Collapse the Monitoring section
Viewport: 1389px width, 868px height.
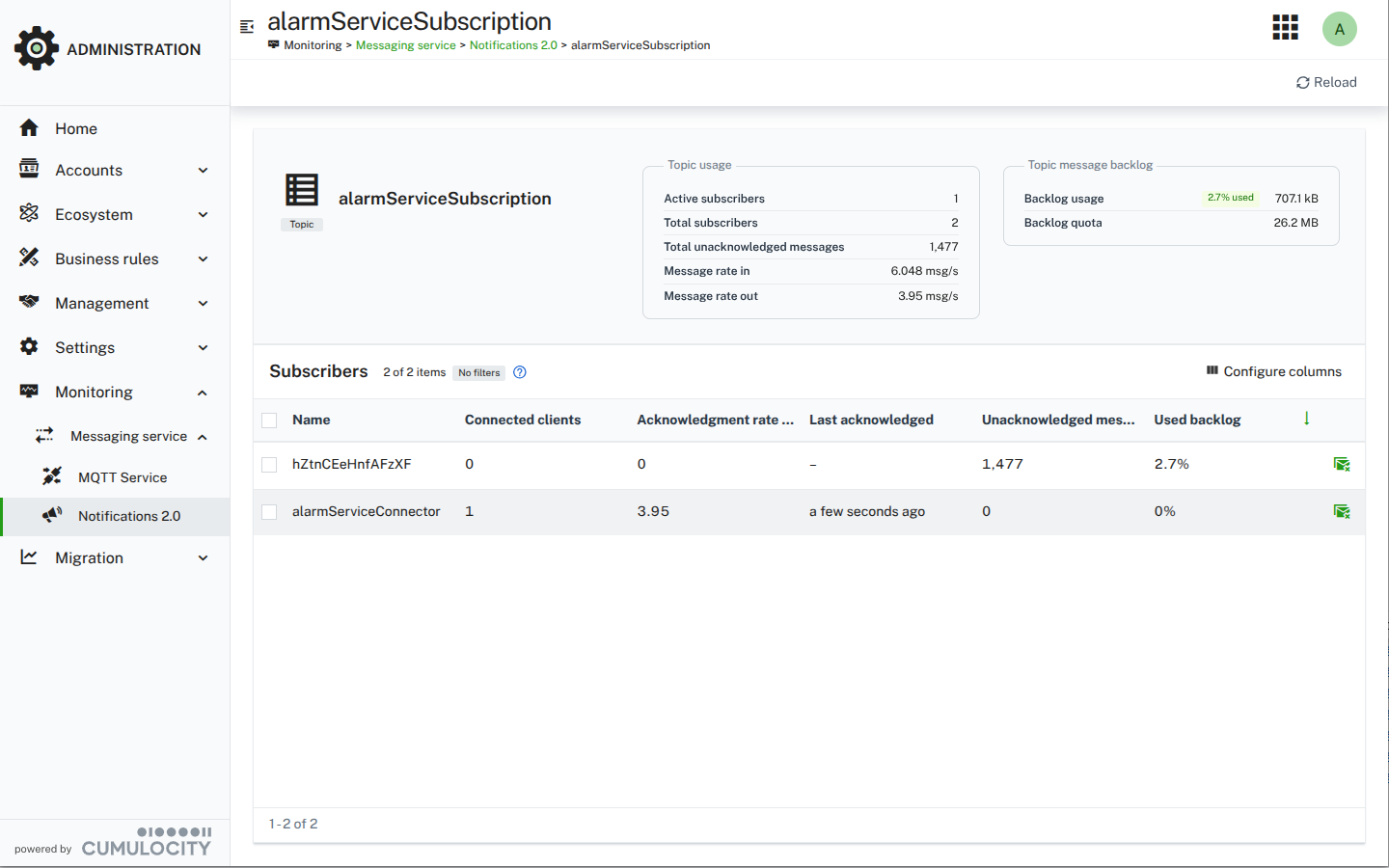point(202,392)
